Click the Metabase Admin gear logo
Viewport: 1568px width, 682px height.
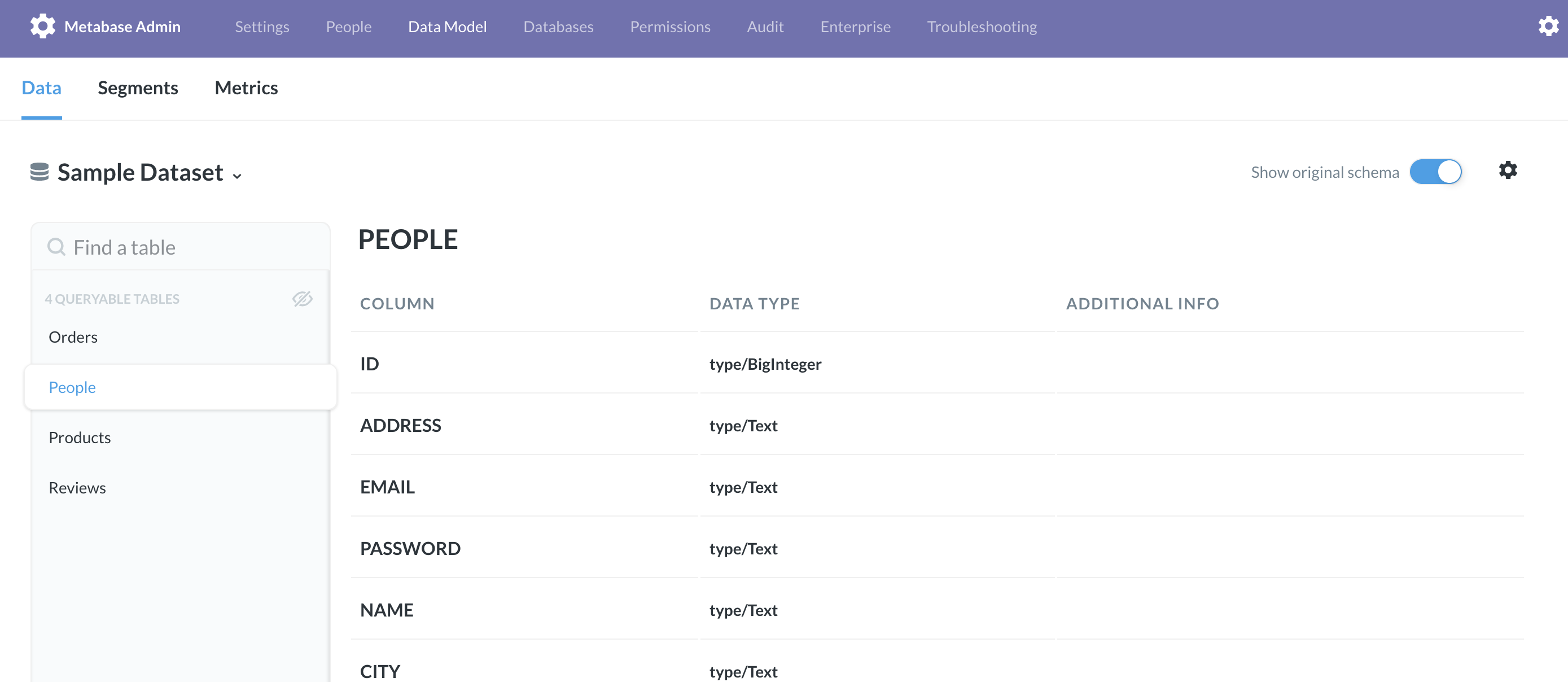42,26
